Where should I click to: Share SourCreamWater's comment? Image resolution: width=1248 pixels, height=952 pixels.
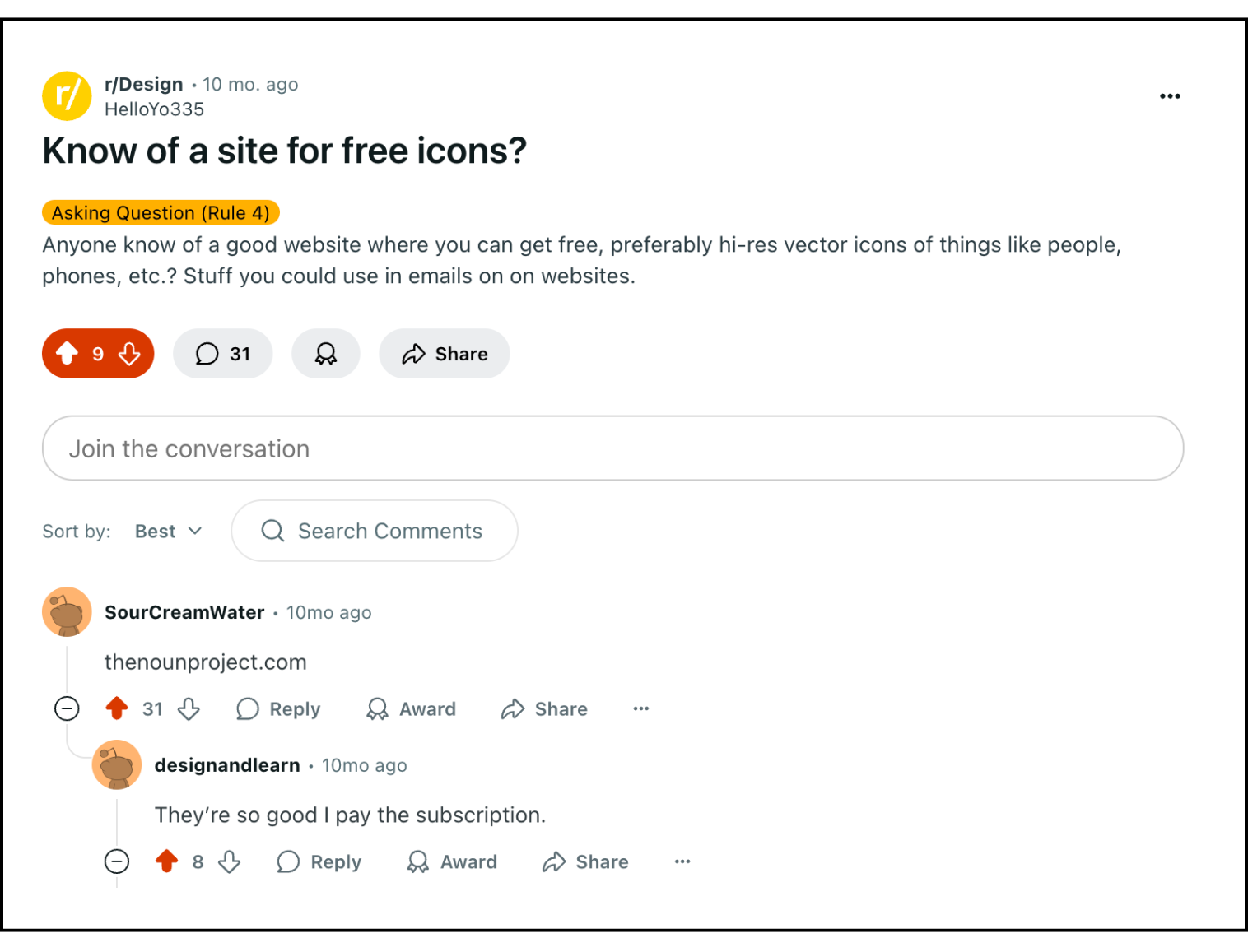pos(544,708)
